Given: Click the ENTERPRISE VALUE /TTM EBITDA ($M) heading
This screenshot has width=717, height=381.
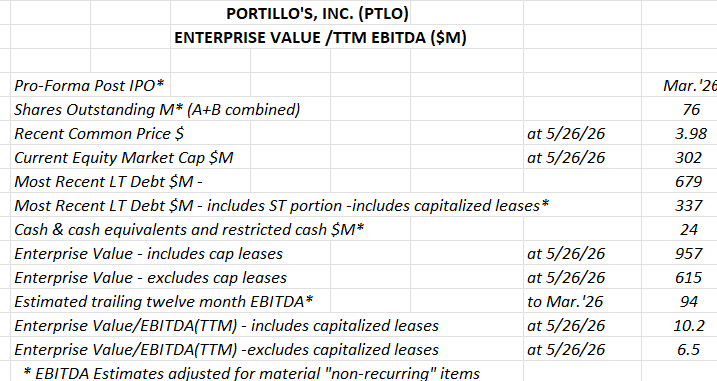Looking at the screenshot, I should click(320, 38).
